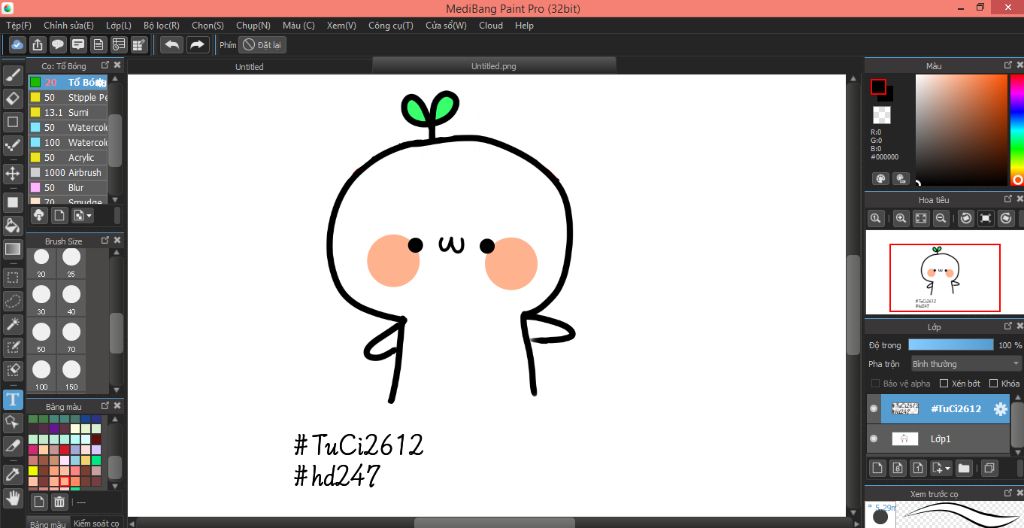Download cloud brushes icon in brush panel

[39, 215]
